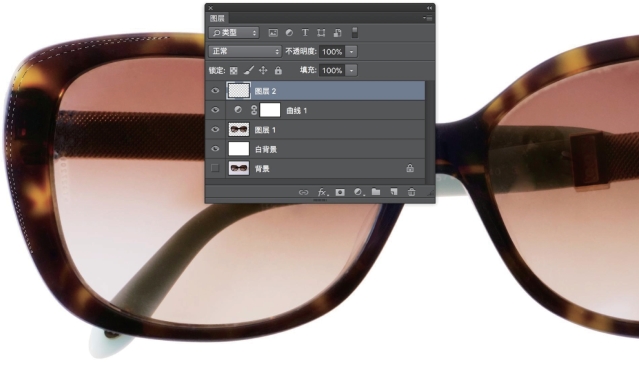Viewport: 639px width, 366px height.
Task: Select the 背景 layer thumbnail
Action: pos(238,168)
